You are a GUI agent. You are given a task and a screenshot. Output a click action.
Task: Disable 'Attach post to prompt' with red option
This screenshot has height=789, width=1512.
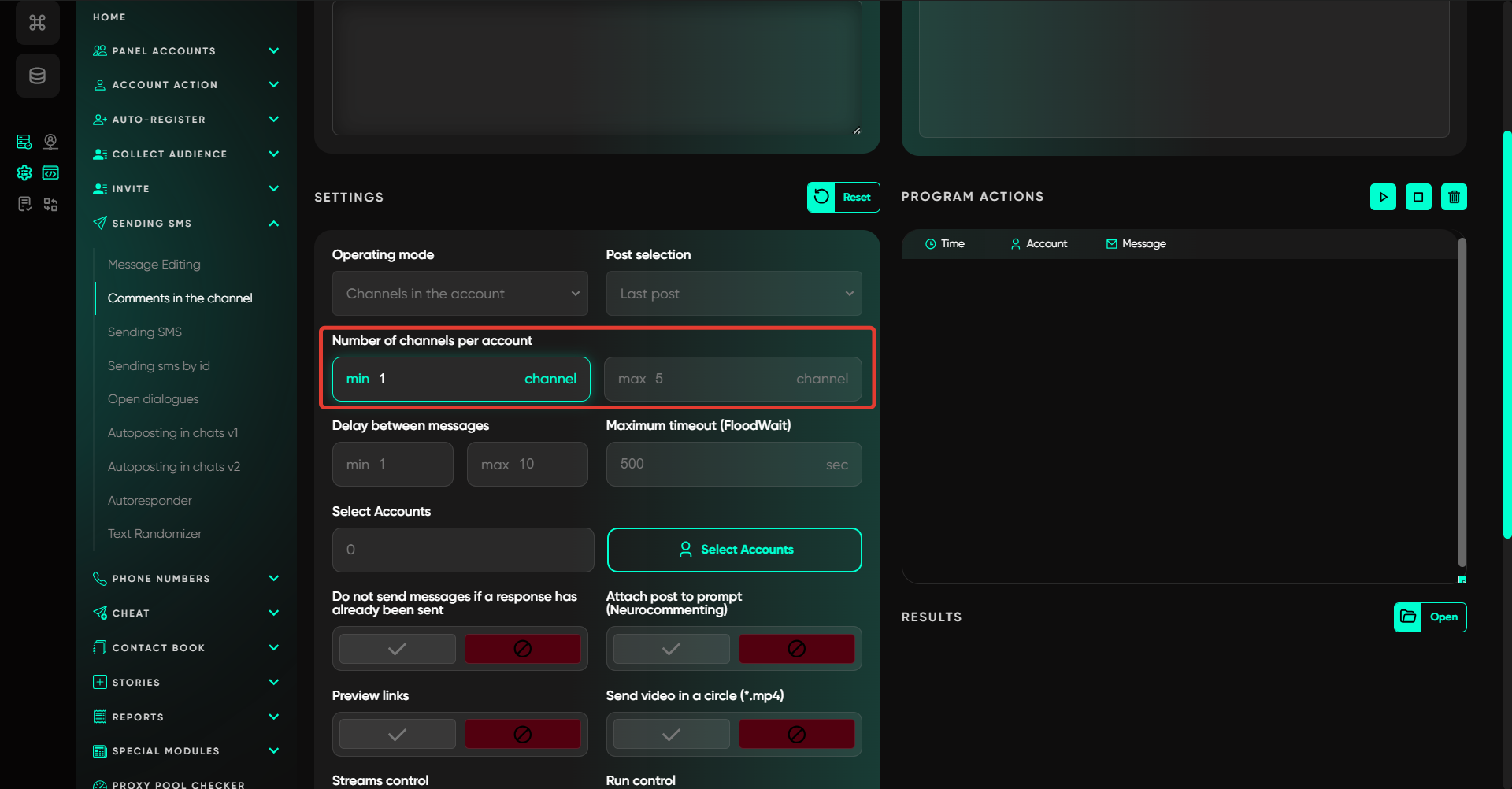point(796,649)
